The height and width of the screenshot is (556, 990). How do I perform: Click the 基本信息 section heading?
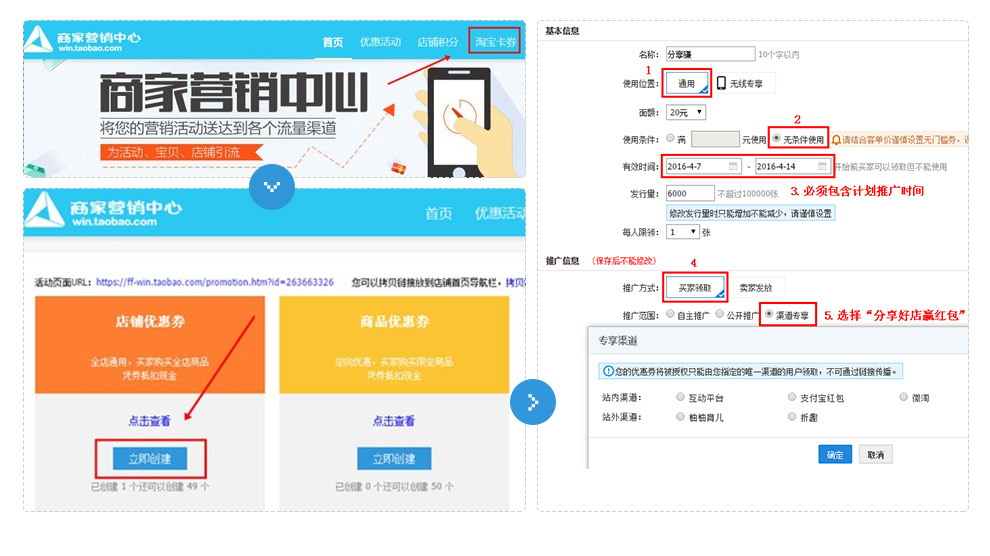[562, 31]
